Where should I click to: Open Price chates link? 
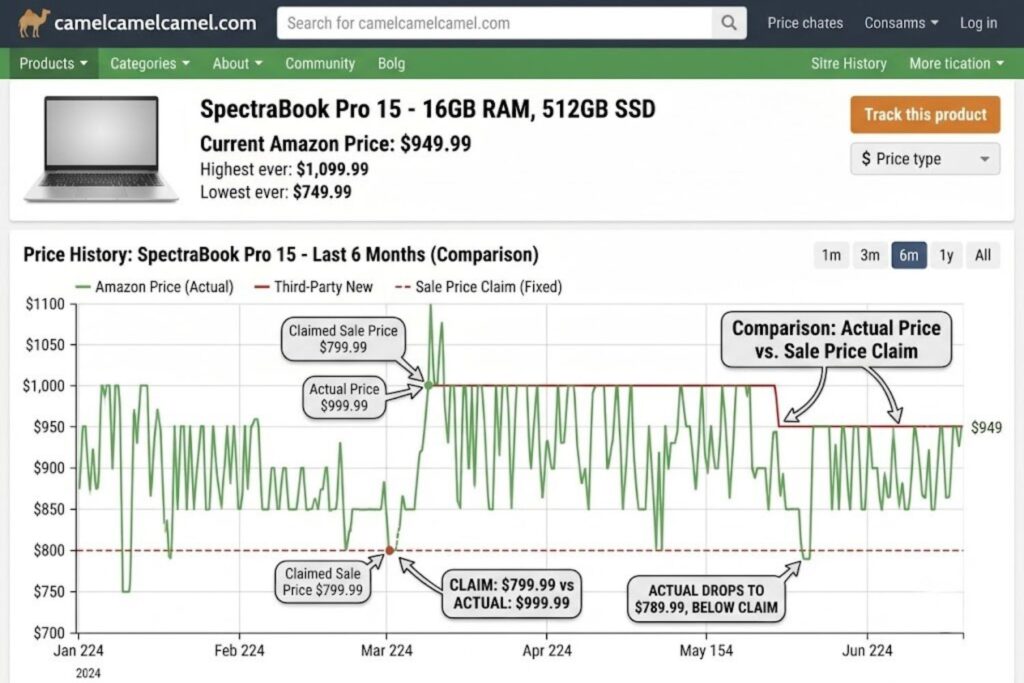(805, 24)
